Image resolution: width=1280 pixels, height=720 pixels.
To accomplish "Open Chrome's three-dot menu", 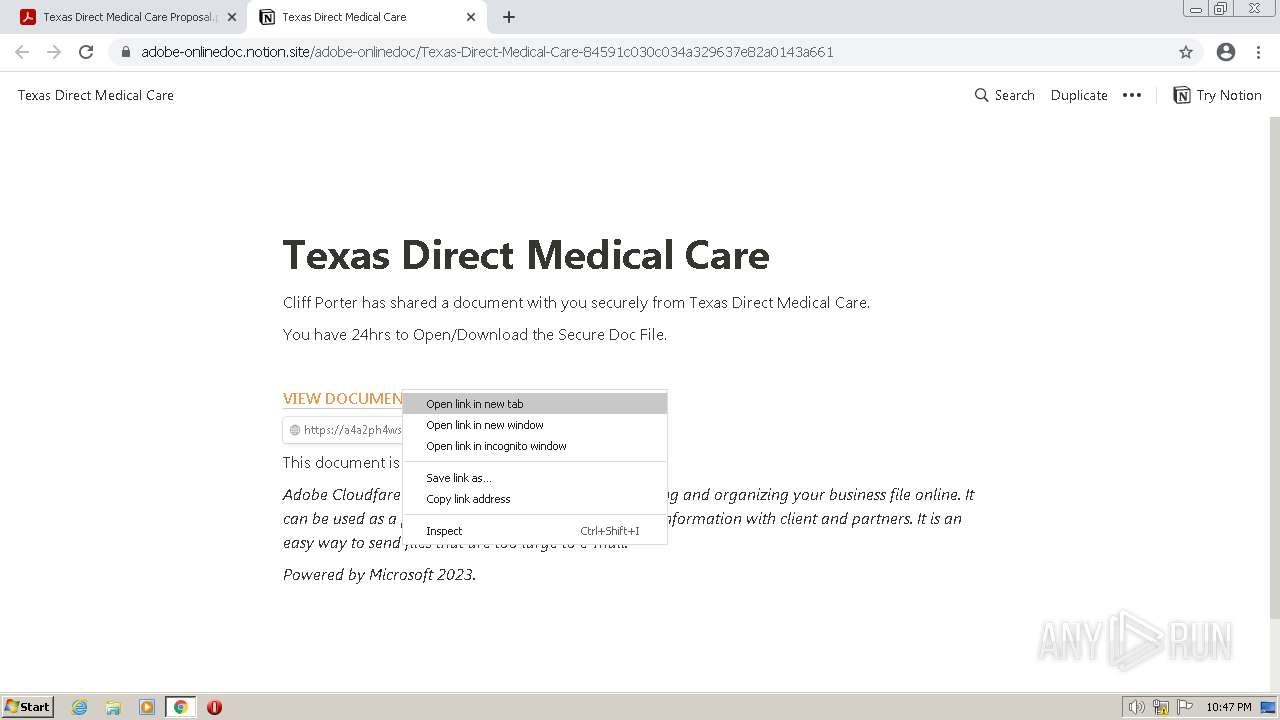I will 1258,52.
